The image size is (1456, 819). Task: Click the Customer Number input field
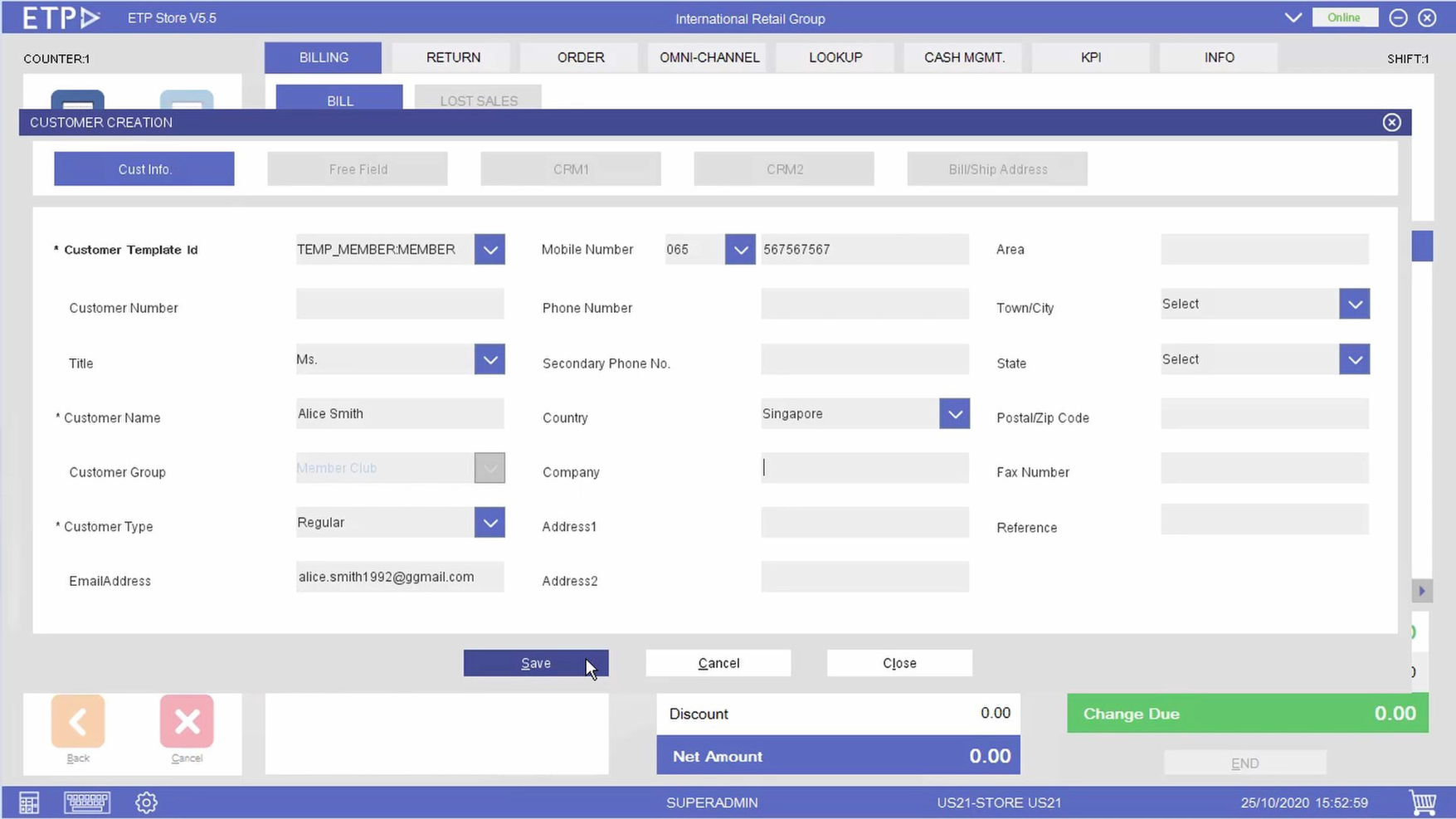tap(399, 304)
